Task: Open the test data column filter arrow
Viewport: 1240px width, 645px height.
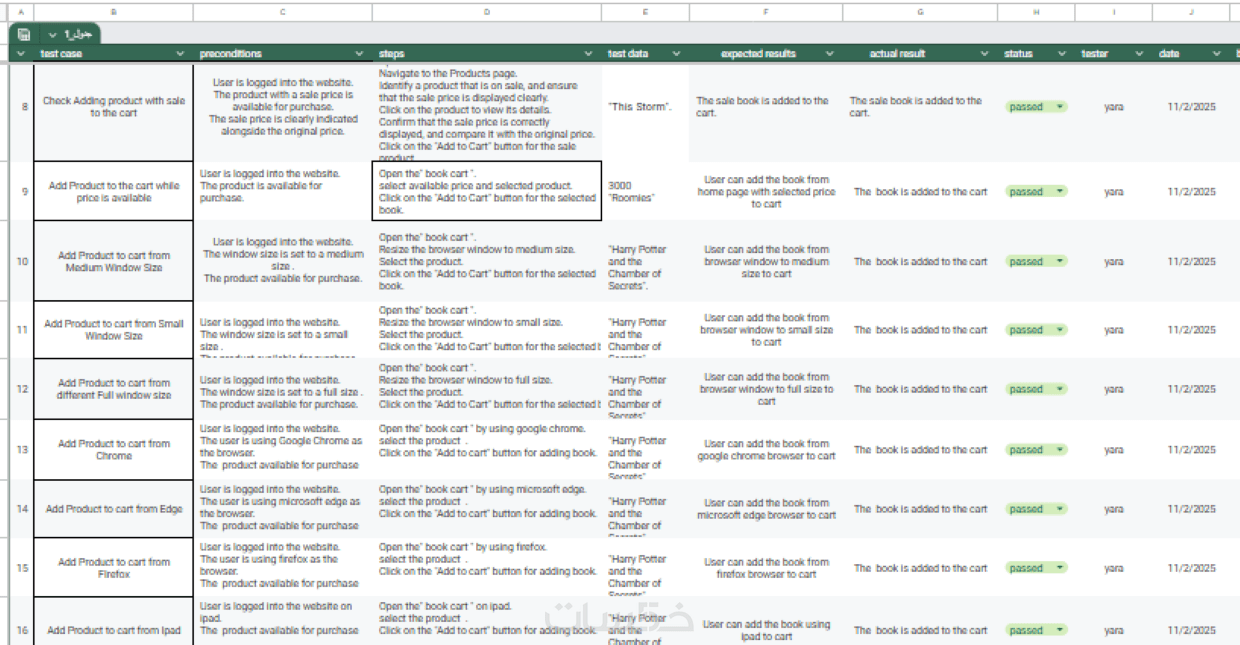Action: [676, 54]
